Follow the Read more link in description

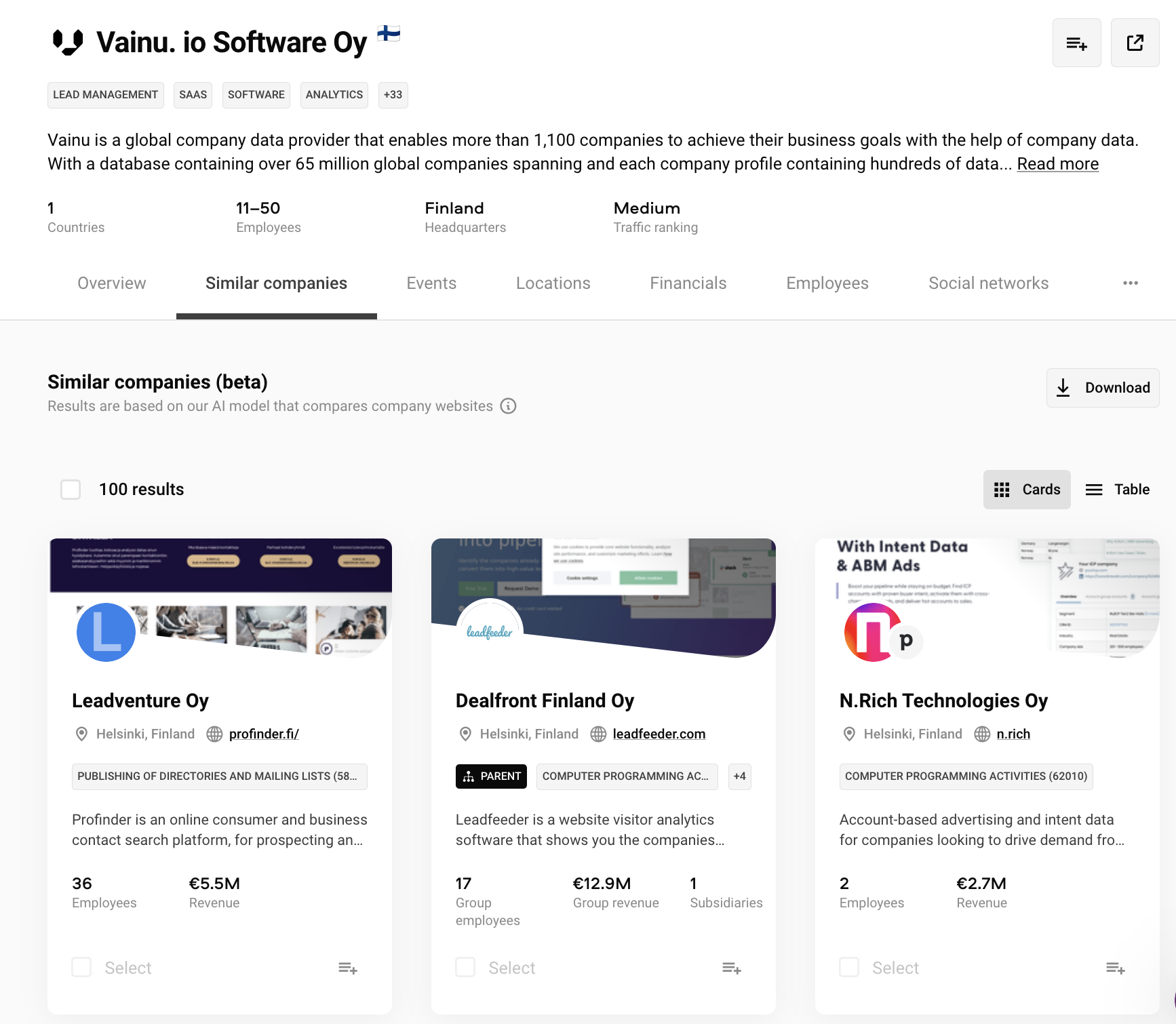1057,164
